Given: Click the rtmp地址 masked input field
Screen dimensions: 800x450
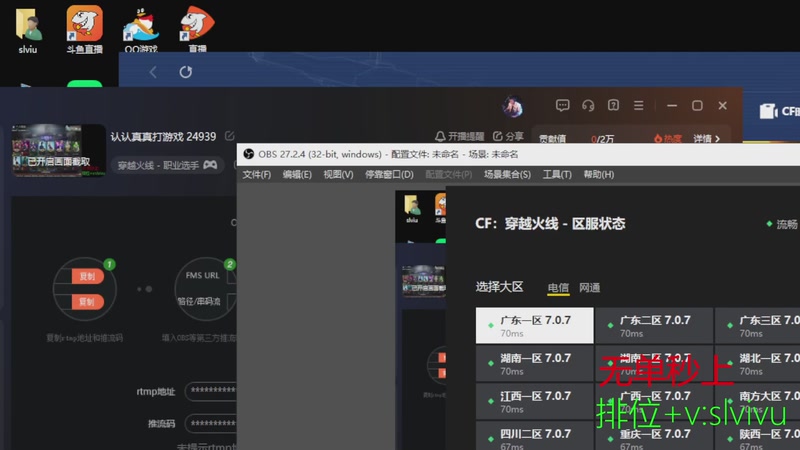Looking at the screenshot, I should coord(211,391).
